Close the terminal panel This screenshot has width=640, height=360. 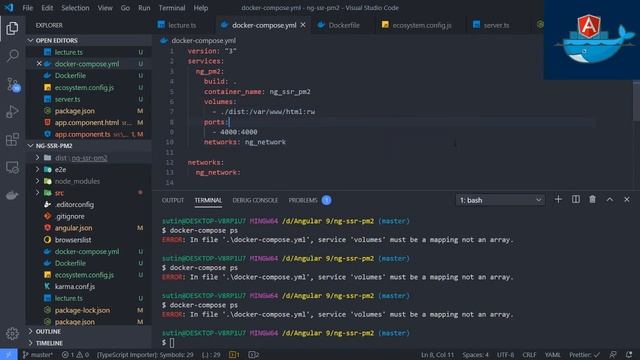tap(627, 199)
